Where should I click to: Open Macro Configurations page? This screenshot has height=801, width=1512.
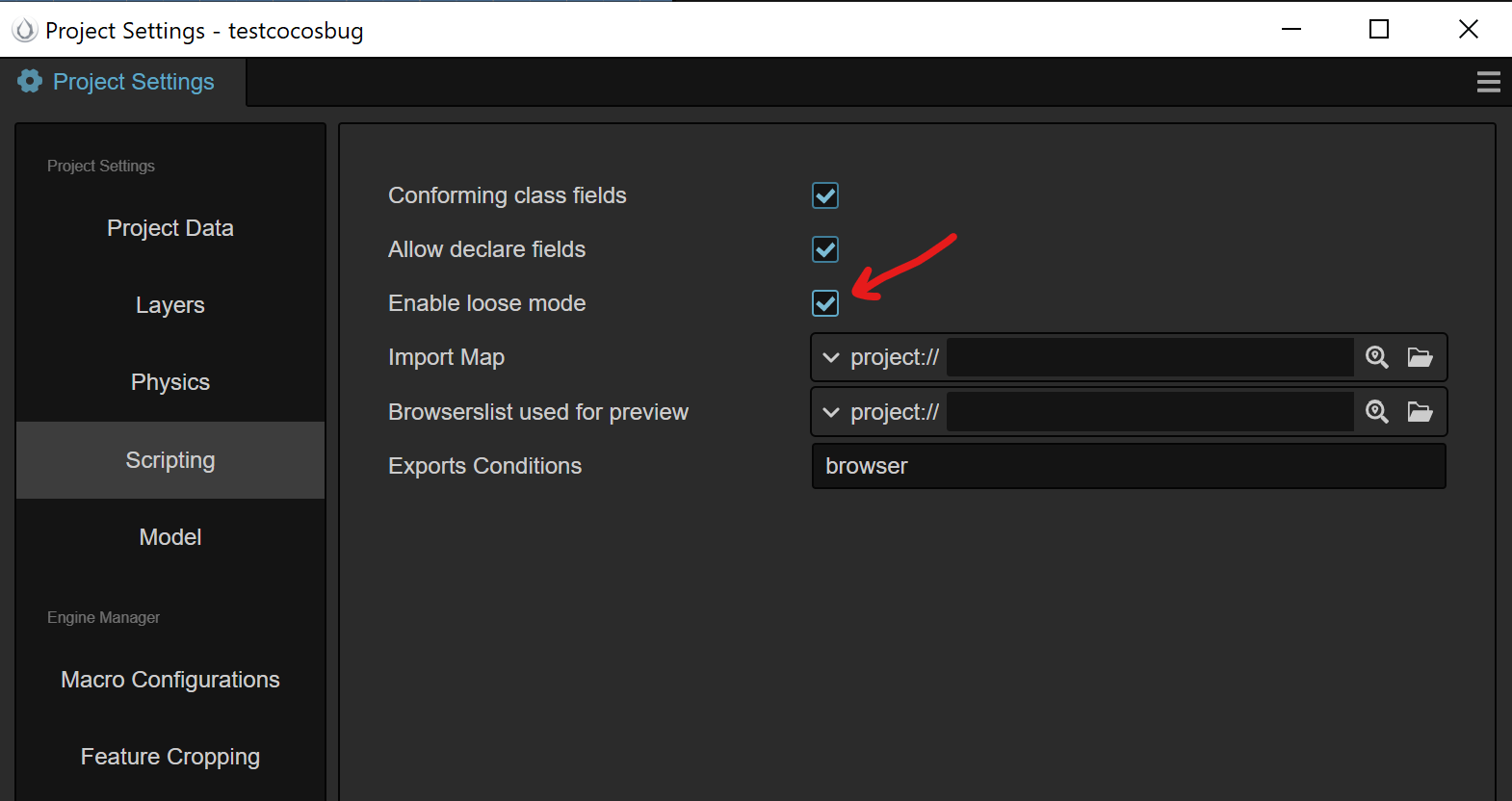coord(170,680)
